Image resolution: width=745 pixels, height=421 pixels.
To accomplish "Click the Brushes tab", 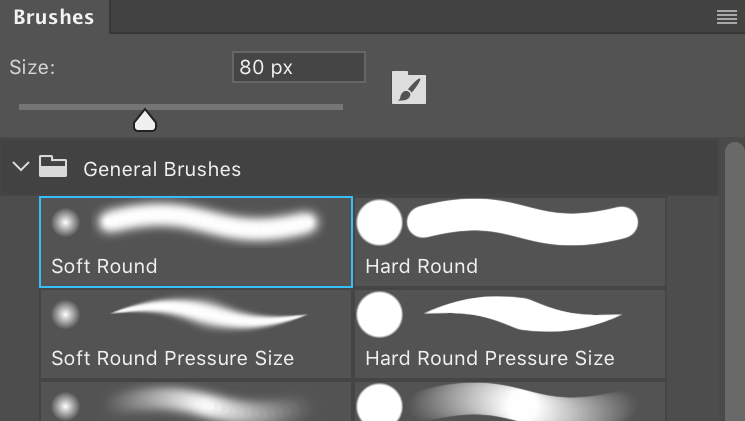I will (x=54, y=17).
